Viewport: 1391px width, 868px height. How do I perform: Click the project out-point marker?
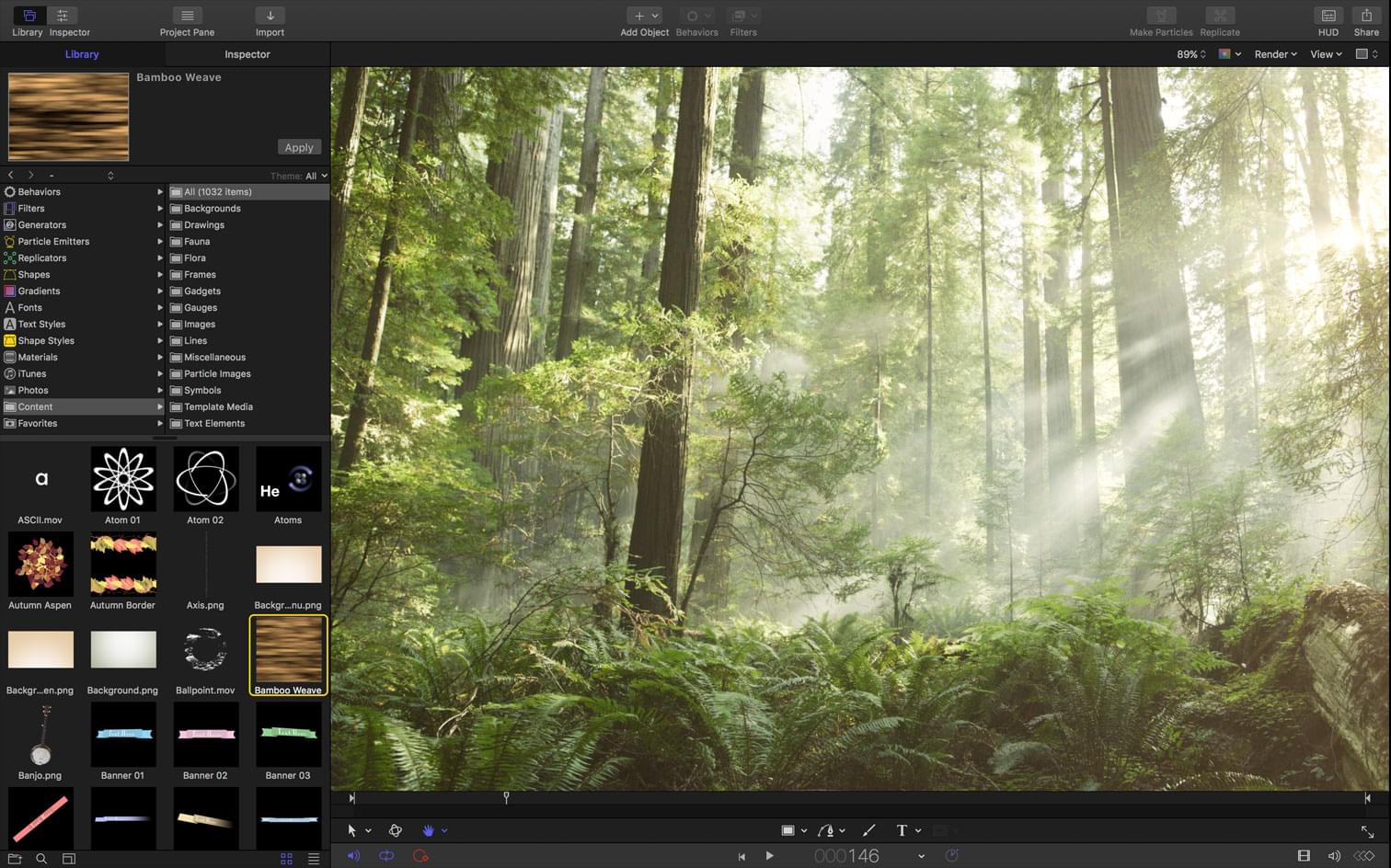[x=1367, y=798]
